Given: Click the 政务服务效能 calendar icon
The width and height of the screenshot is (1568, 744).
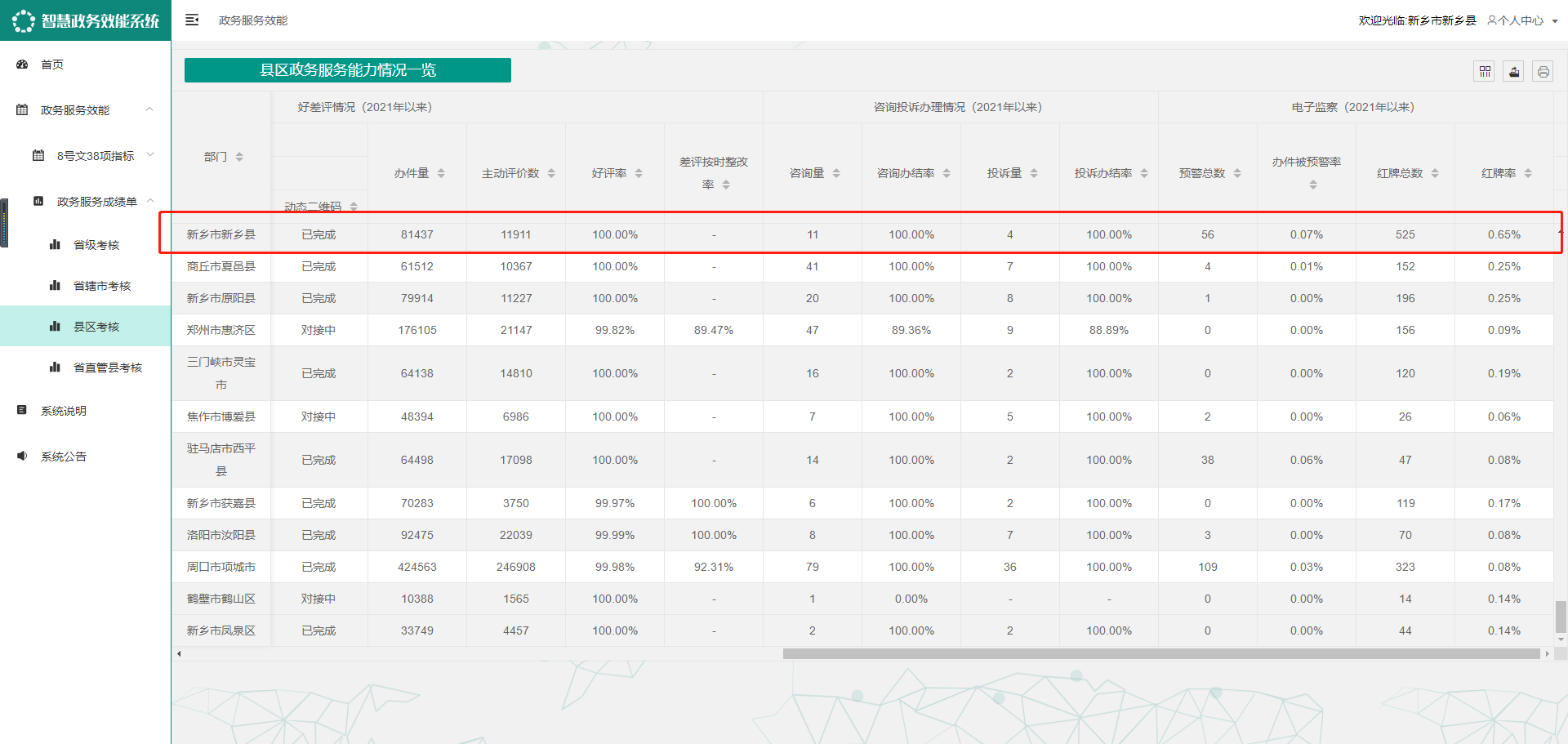Looking at the screenshot, I should 22,110.
